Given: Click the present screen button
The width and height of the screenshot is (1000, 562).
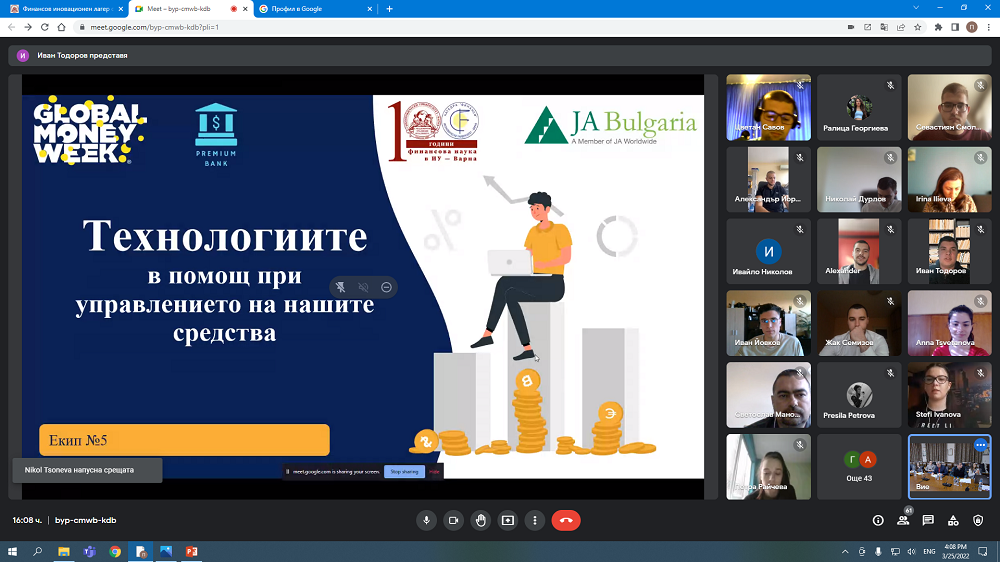Looking at the screenshot, I should pos(508,521).
